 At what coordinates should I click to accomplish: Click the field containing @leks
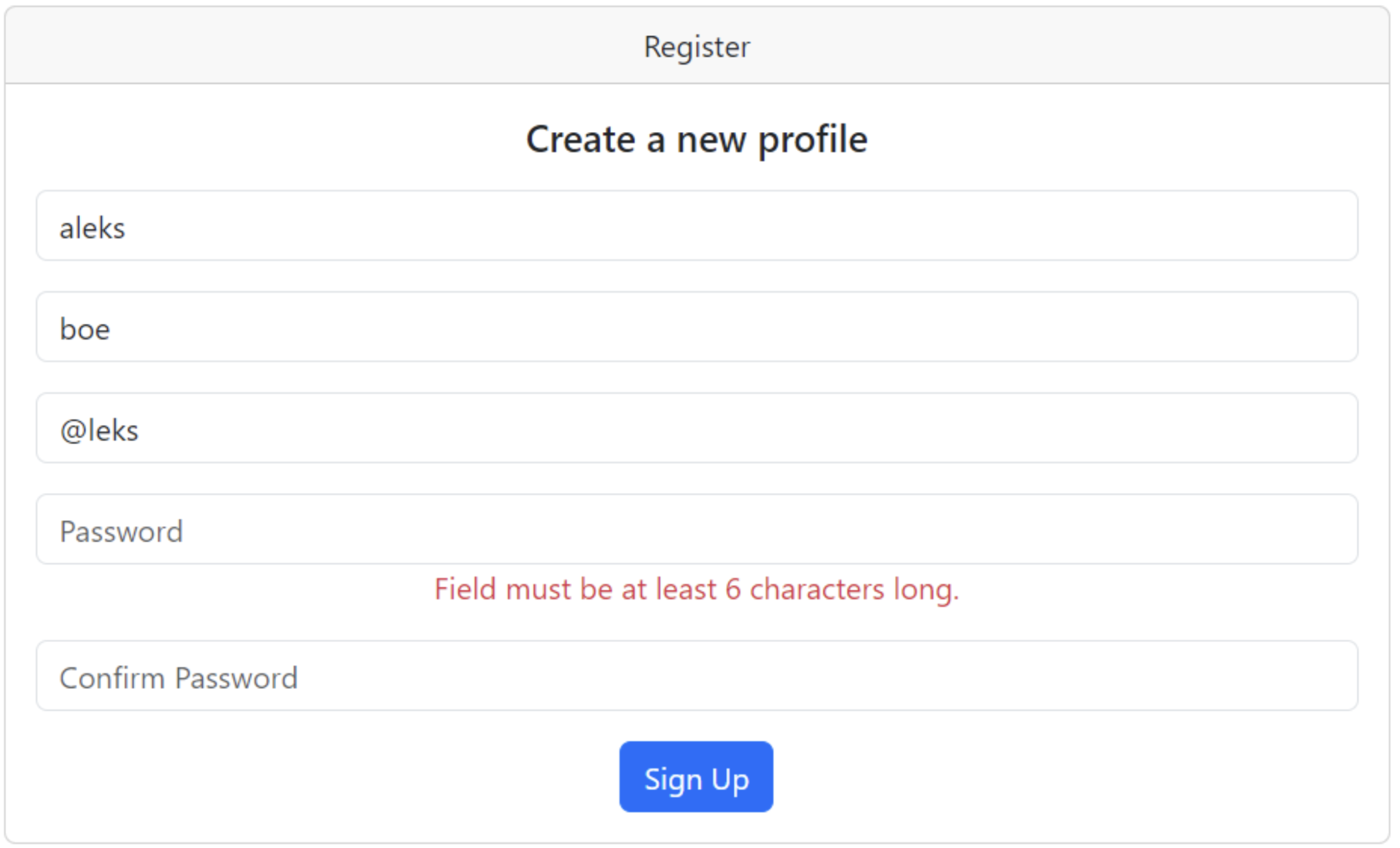click(x=697, y=428)
